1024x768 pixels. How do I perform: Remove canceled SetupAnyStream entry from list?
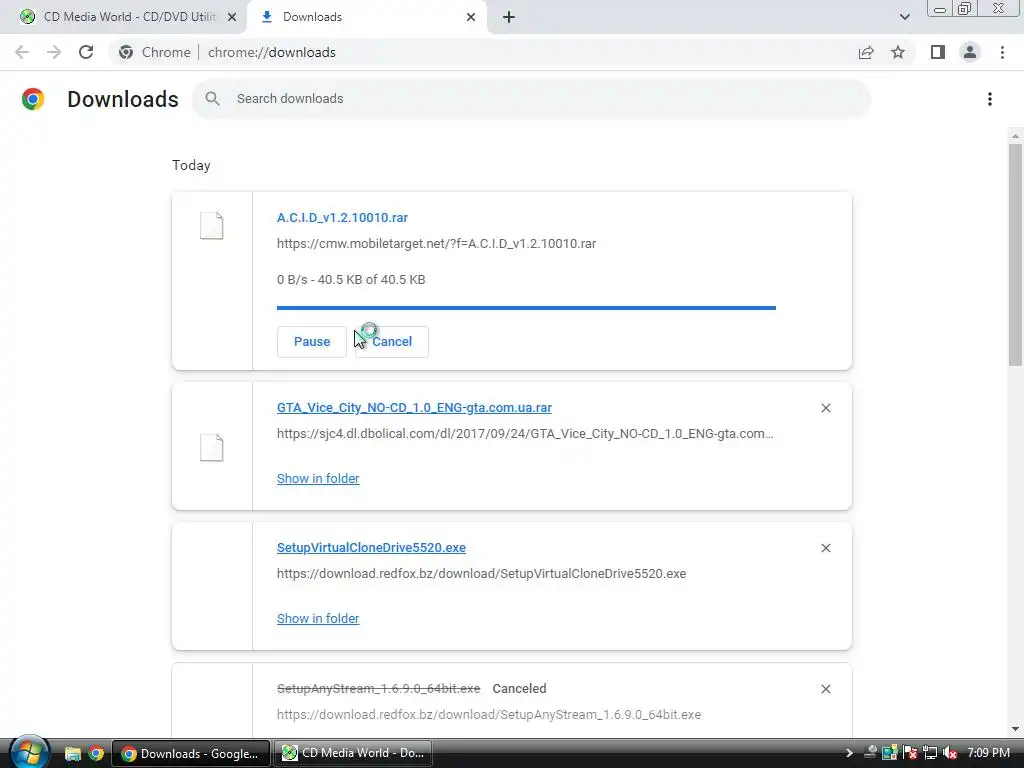pos(825,689)
